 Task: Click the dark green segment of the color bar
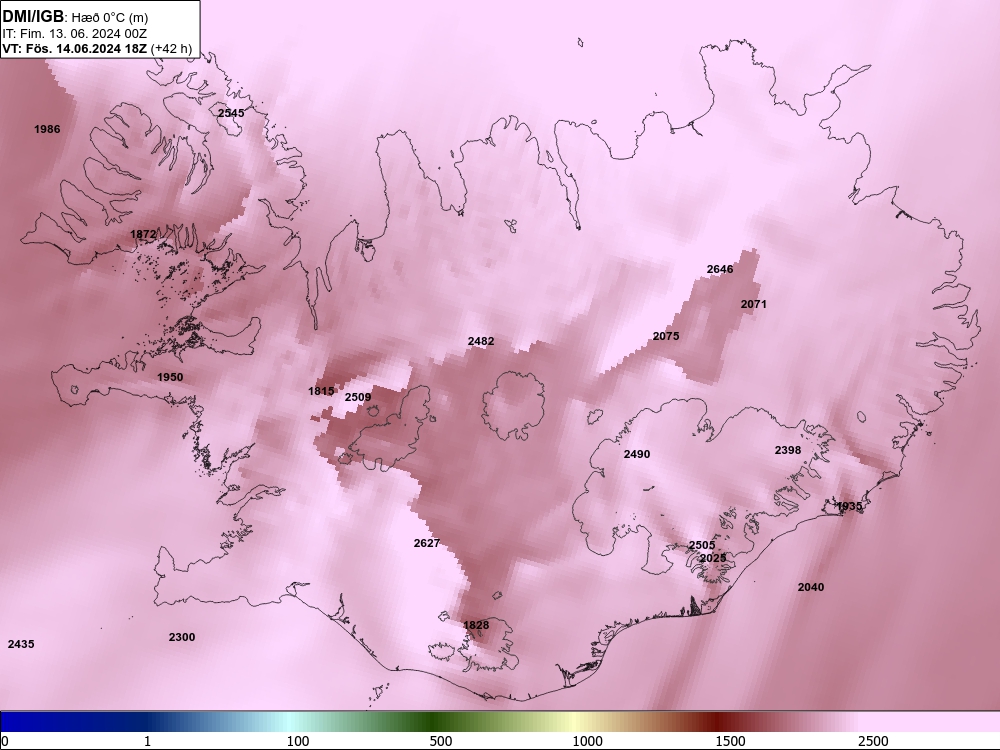[x=434, y=722]
